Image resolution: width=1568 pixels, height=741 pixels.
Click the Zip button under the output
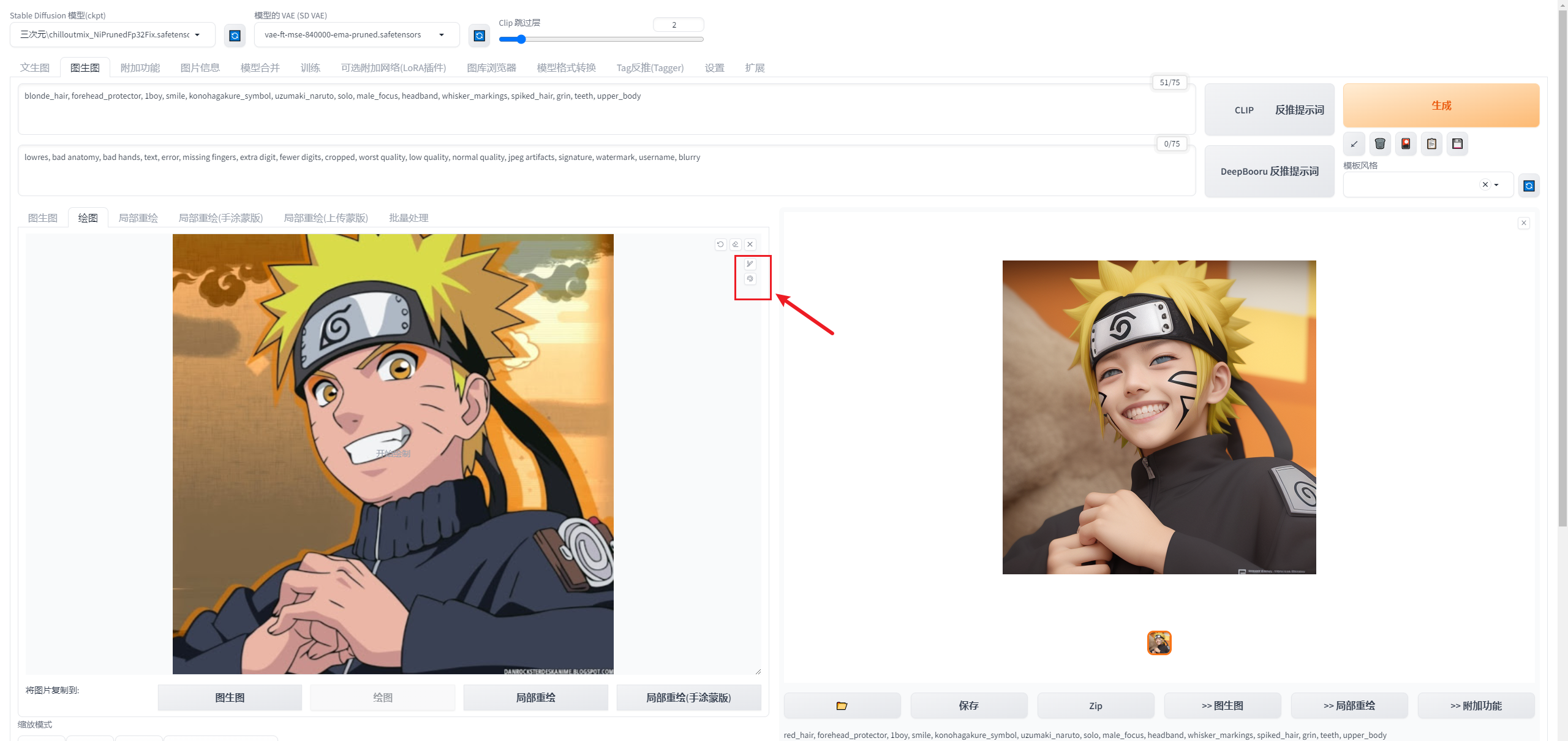[x=1096, y=705]
